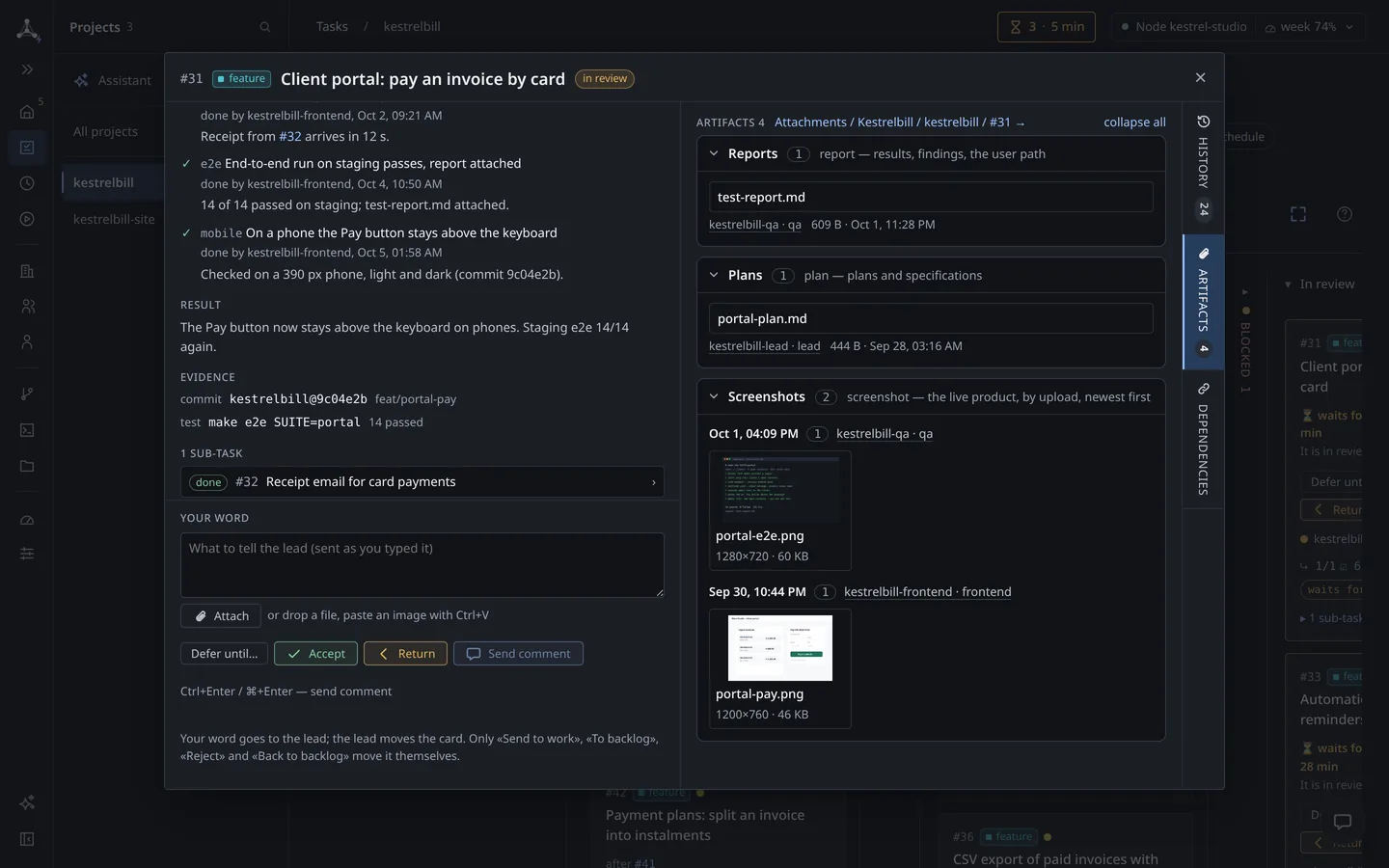Select the Artifacts side tab

pyautogui.click(x=1203, y=302)
